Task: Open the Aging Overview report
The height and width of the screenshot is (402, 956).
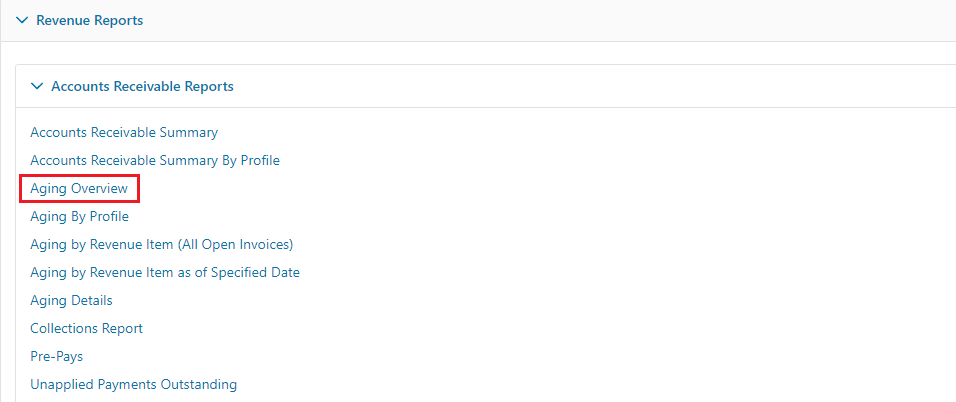Action: (79, 188)
